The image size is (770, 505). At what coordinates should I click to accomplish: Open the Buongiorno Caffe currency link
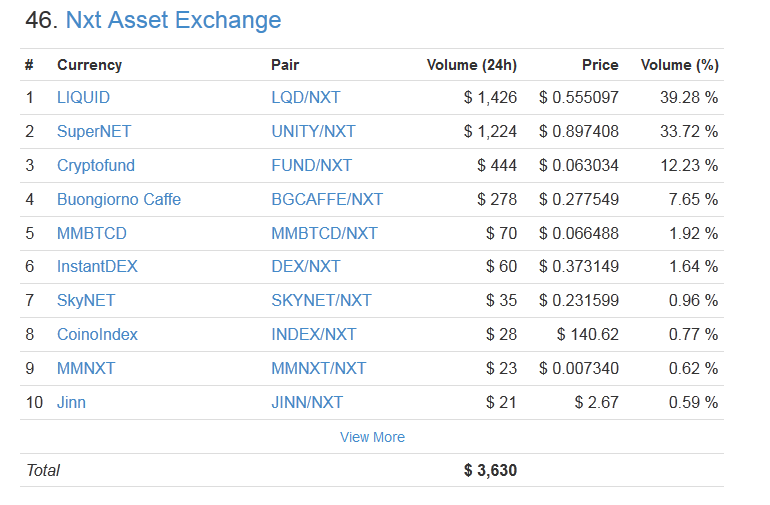119,199
